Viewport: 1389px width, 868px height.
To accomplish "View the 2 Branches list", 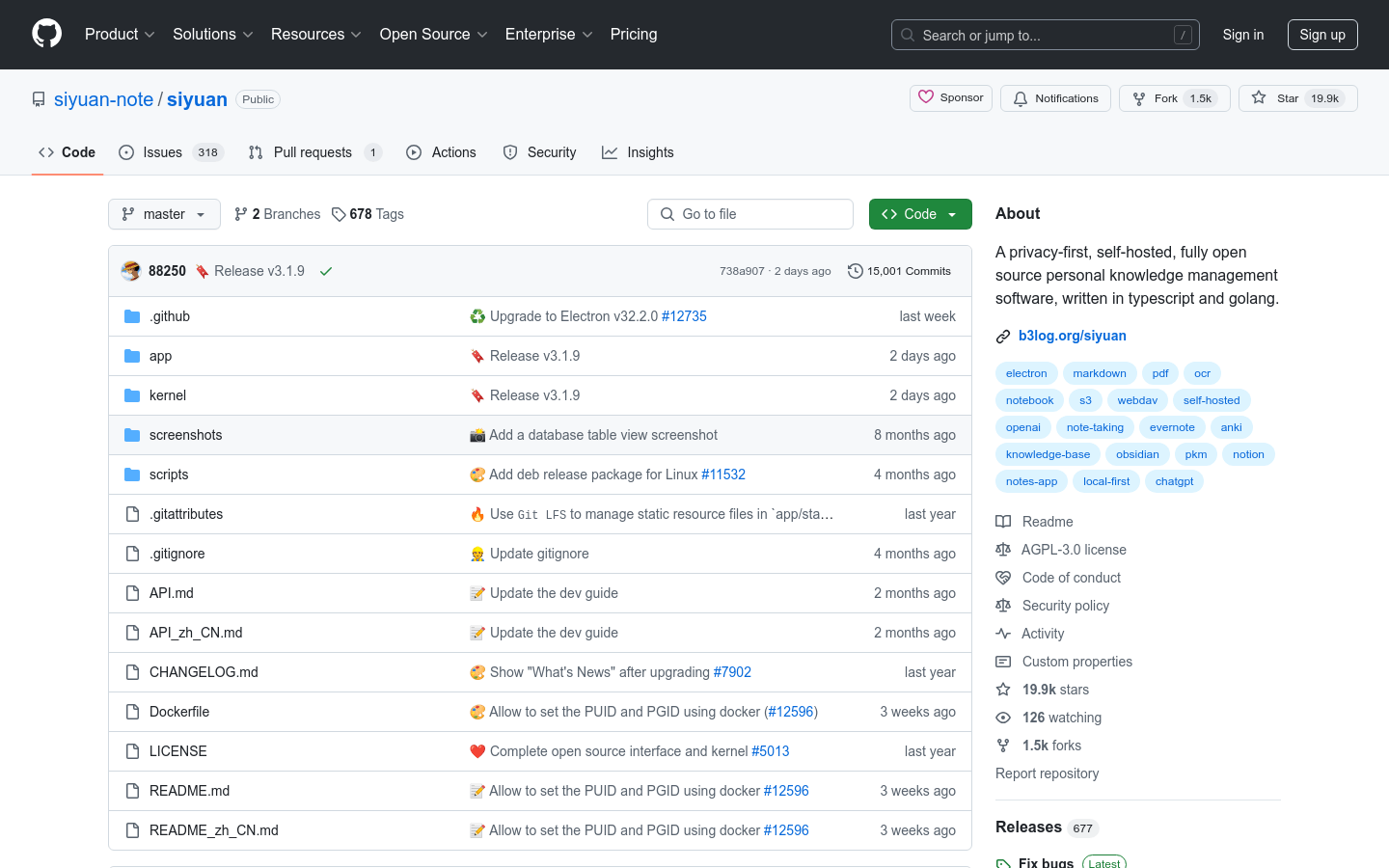I will [x=277, y=214].
